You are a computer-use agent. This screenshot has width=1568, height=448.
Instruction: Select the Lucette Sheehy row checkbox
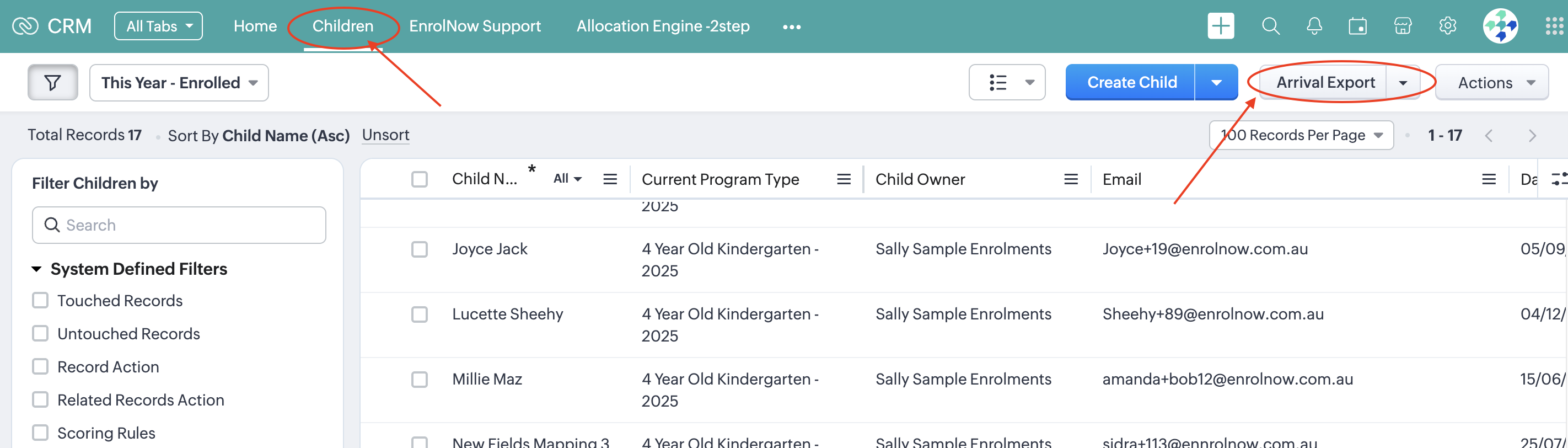(420, 314)
